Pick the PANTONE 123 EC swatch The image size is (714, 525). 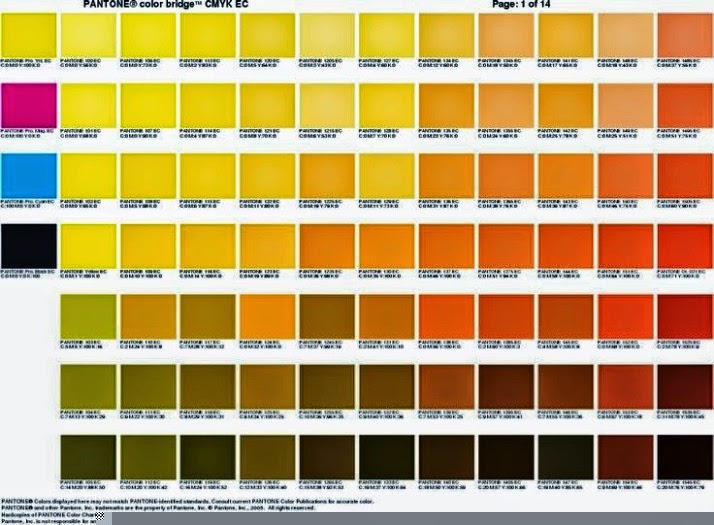click(x=267, y=246)
